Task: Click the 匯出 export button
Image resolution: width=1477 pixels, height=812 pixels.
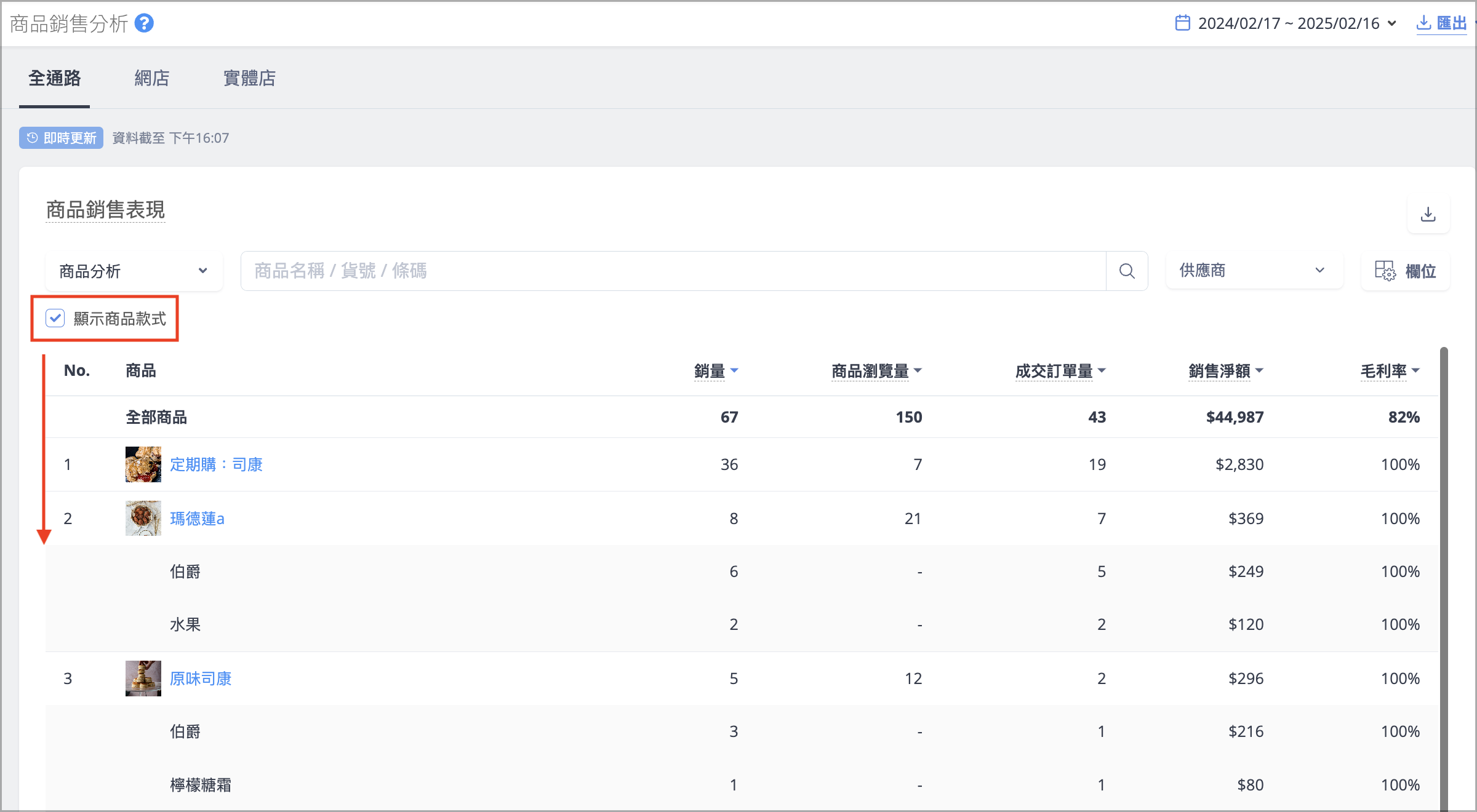Action: click(x=1442, y=23)
